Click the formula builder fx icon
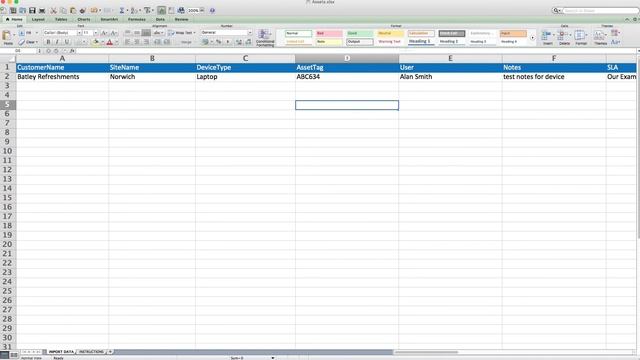The width and height of the screenshot is (640, 360). click(72, 51)
